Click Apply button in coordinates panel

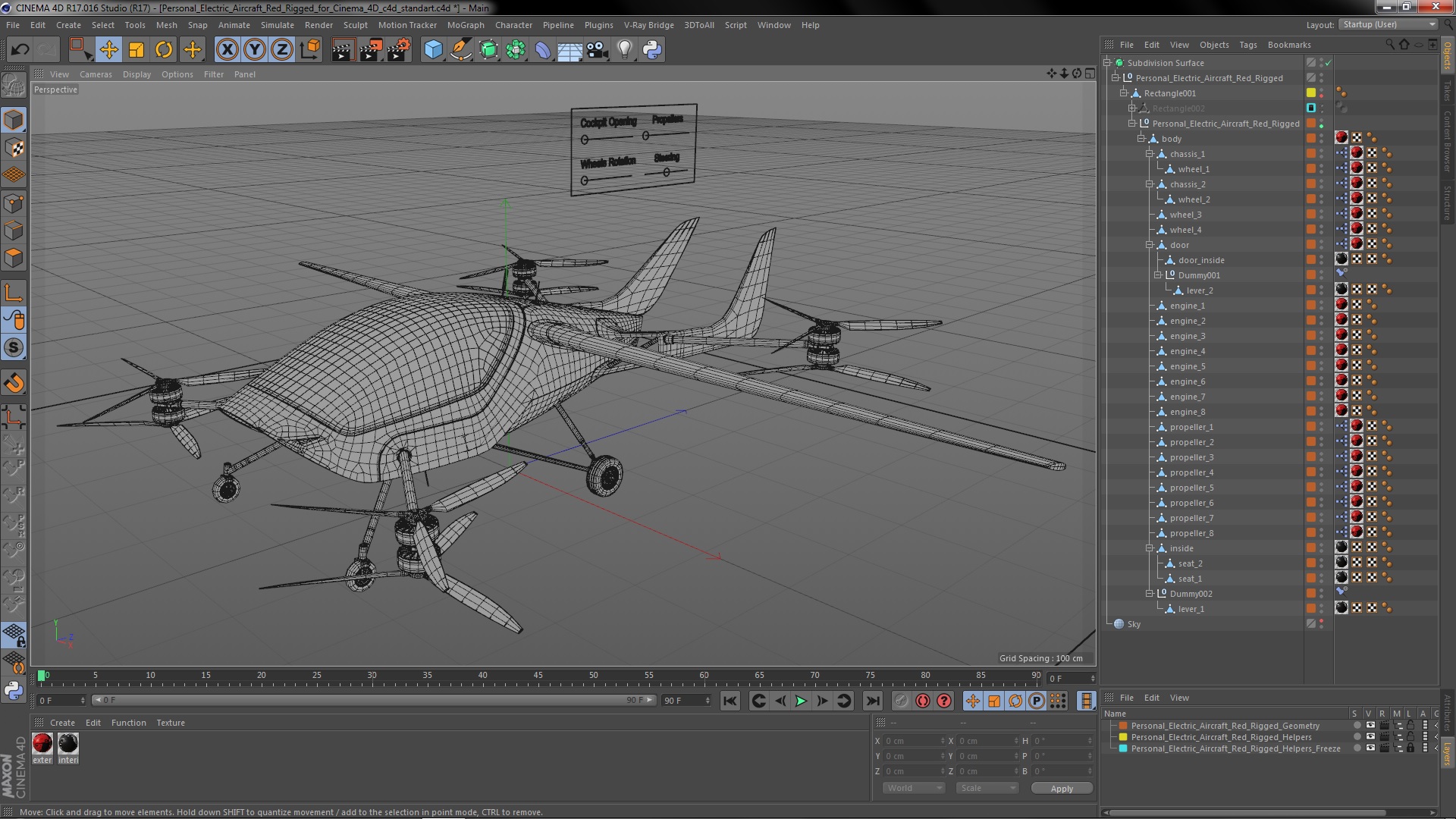pos(1062,788)
